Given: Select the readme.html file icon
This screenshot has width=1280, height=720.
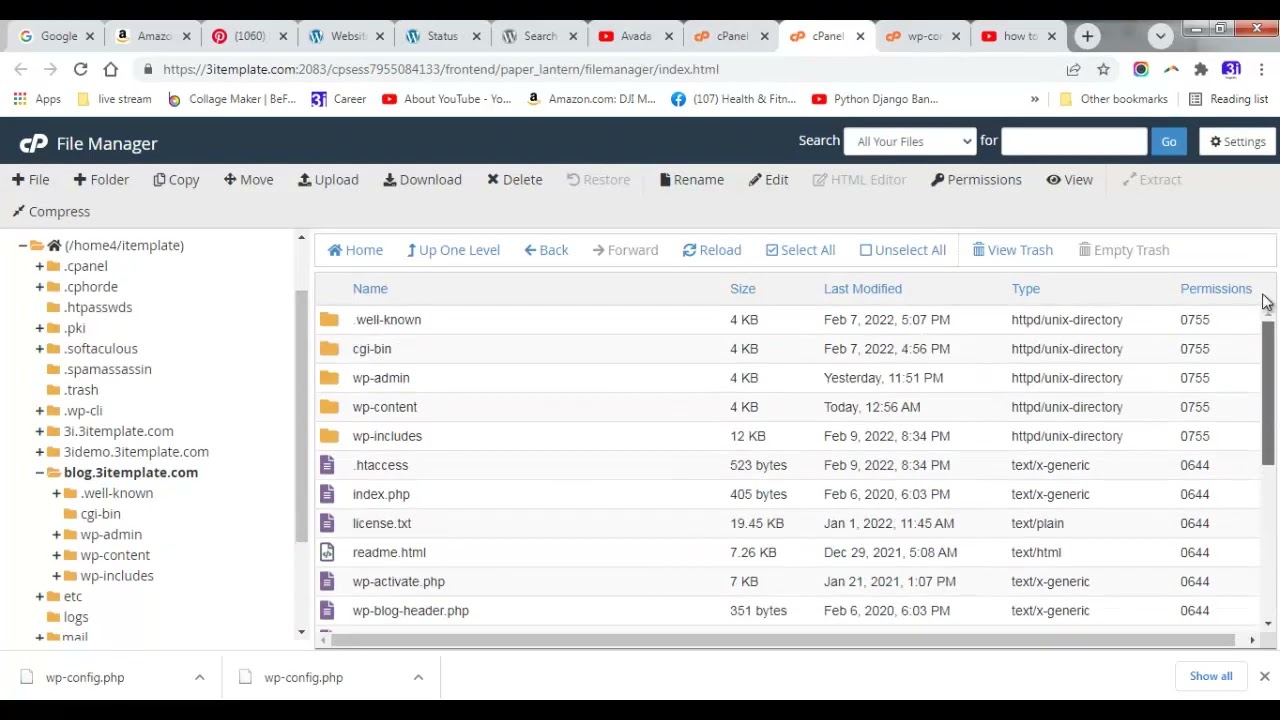Looking at the screenshot, I should 327,552.
